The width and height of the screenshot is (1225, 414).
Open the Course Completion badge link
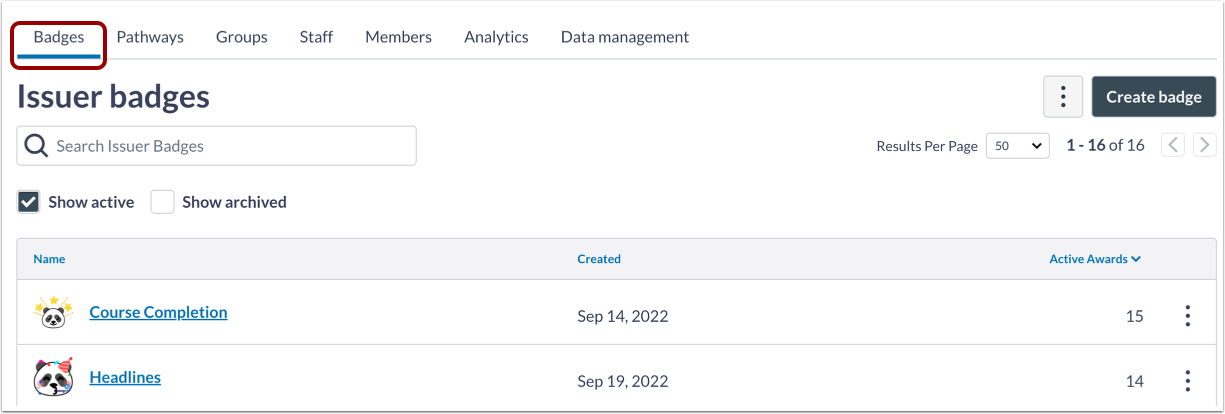click(158, 312)
